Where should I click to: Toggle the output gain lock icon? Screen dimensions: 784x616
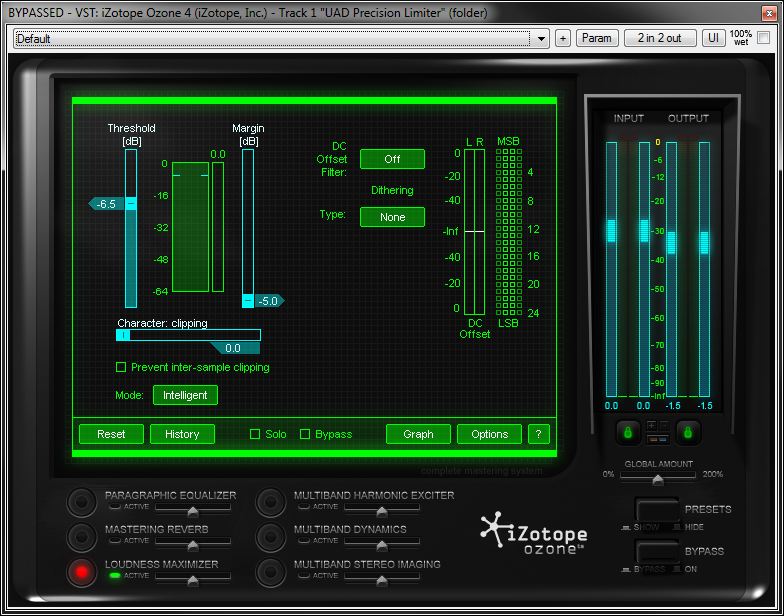pos(688,432)
